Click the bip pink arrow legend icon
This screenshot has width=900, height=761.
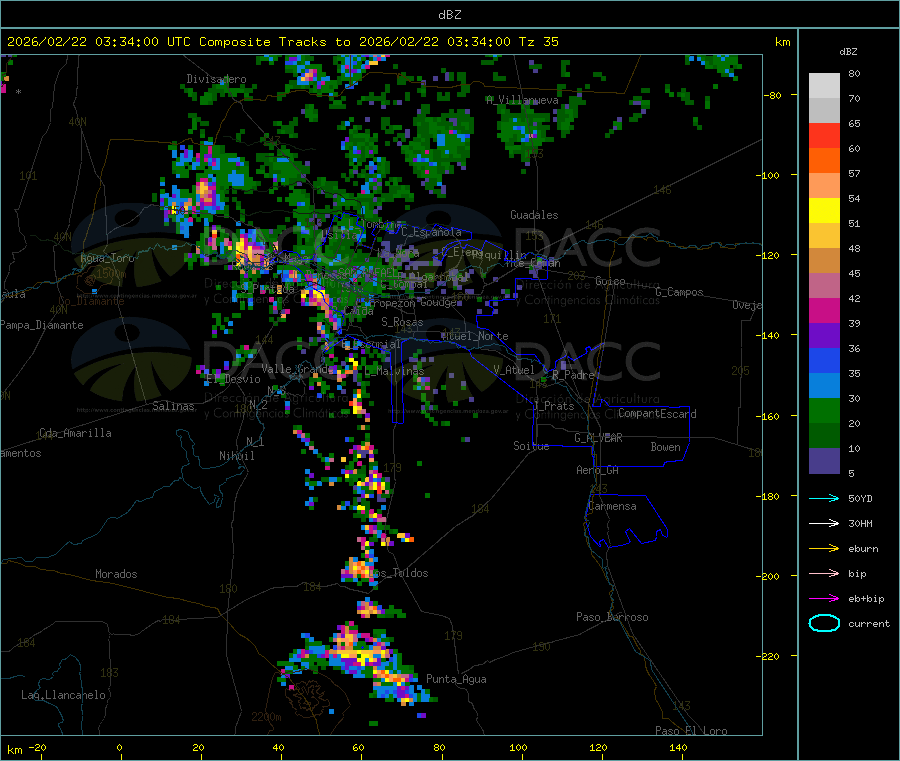(824, 573)
